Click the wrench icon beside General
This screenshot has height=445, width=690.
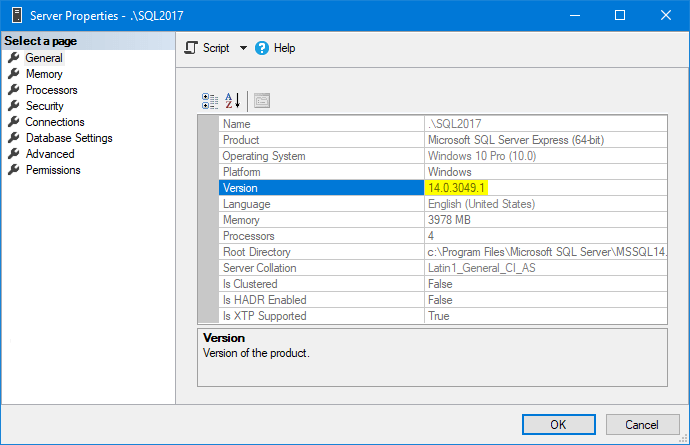14,58
